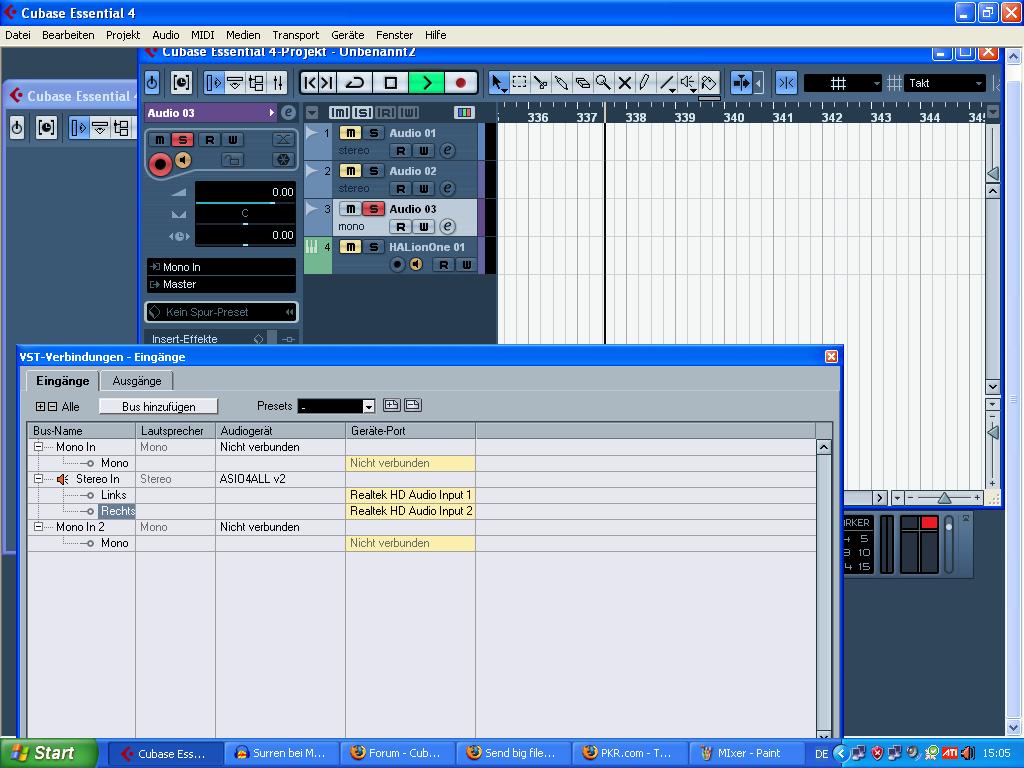Jump to next marker
1024x768 pixels.
(327, 83)
